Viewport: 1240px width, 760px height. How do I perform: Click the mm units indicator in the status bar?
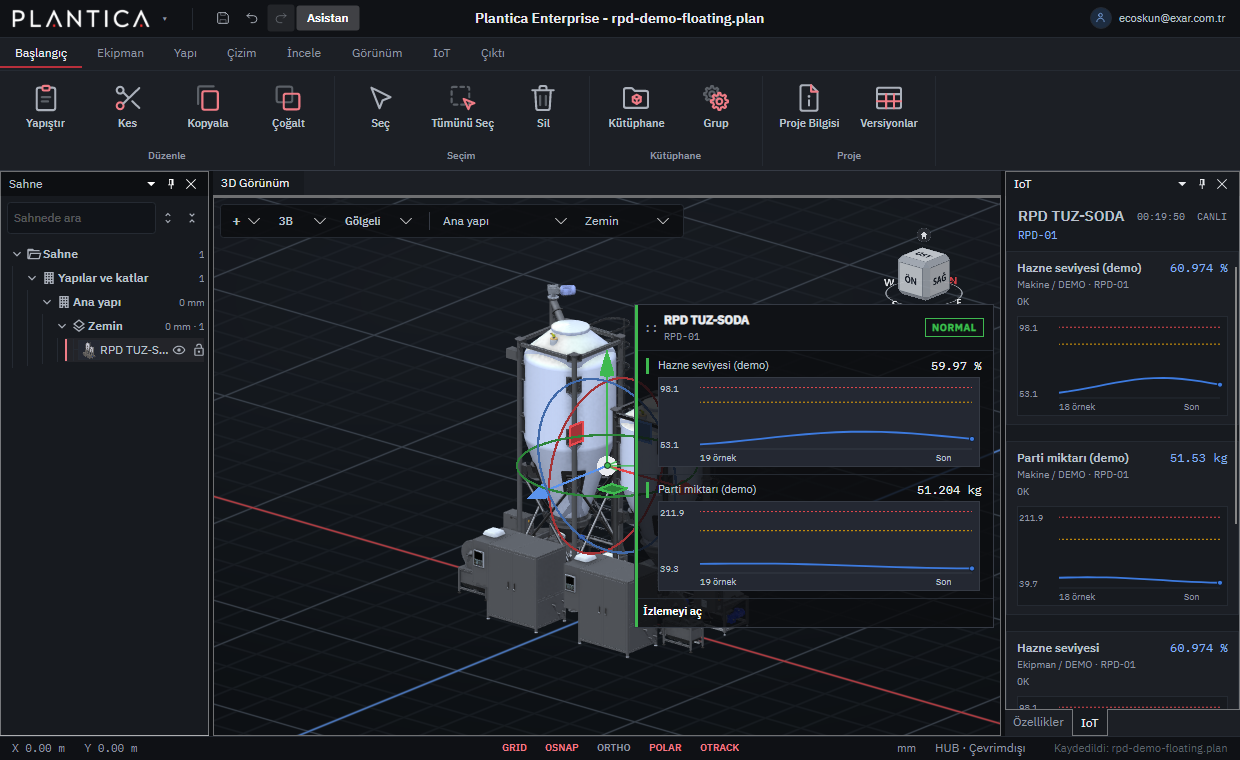tap(906, 748)
